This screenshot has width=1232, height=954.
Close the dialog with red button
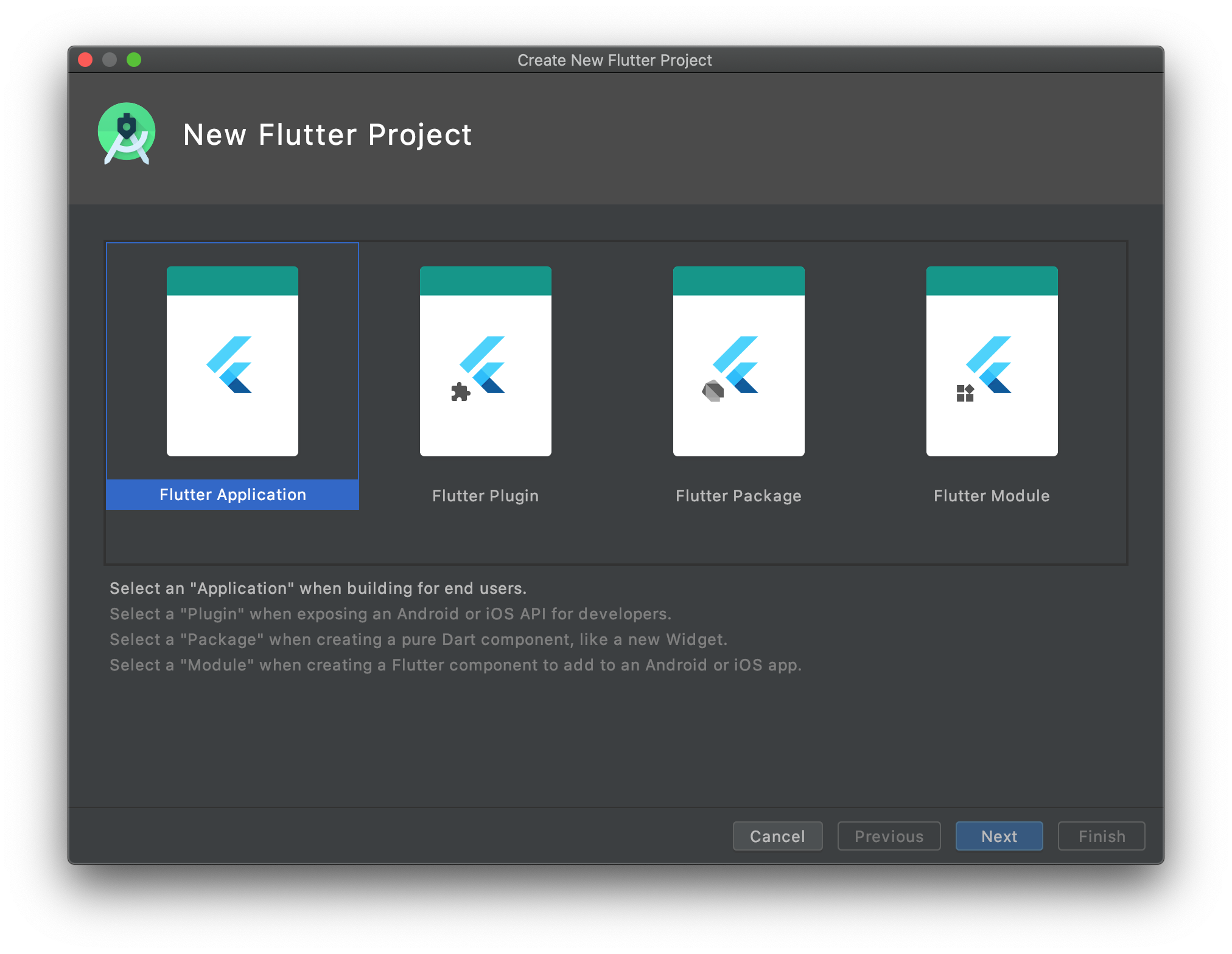tap(85, 60)
